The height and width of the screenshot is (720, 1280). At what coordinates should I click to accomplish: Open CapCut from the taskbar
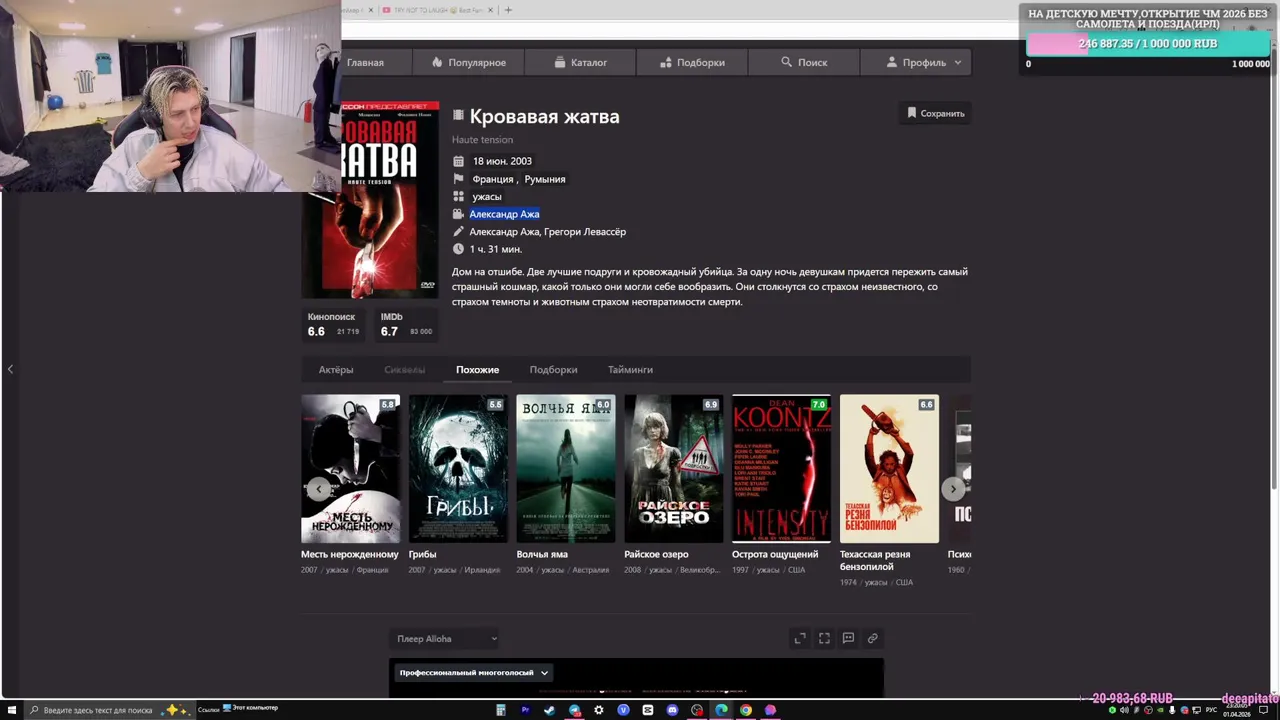(648, 710)
